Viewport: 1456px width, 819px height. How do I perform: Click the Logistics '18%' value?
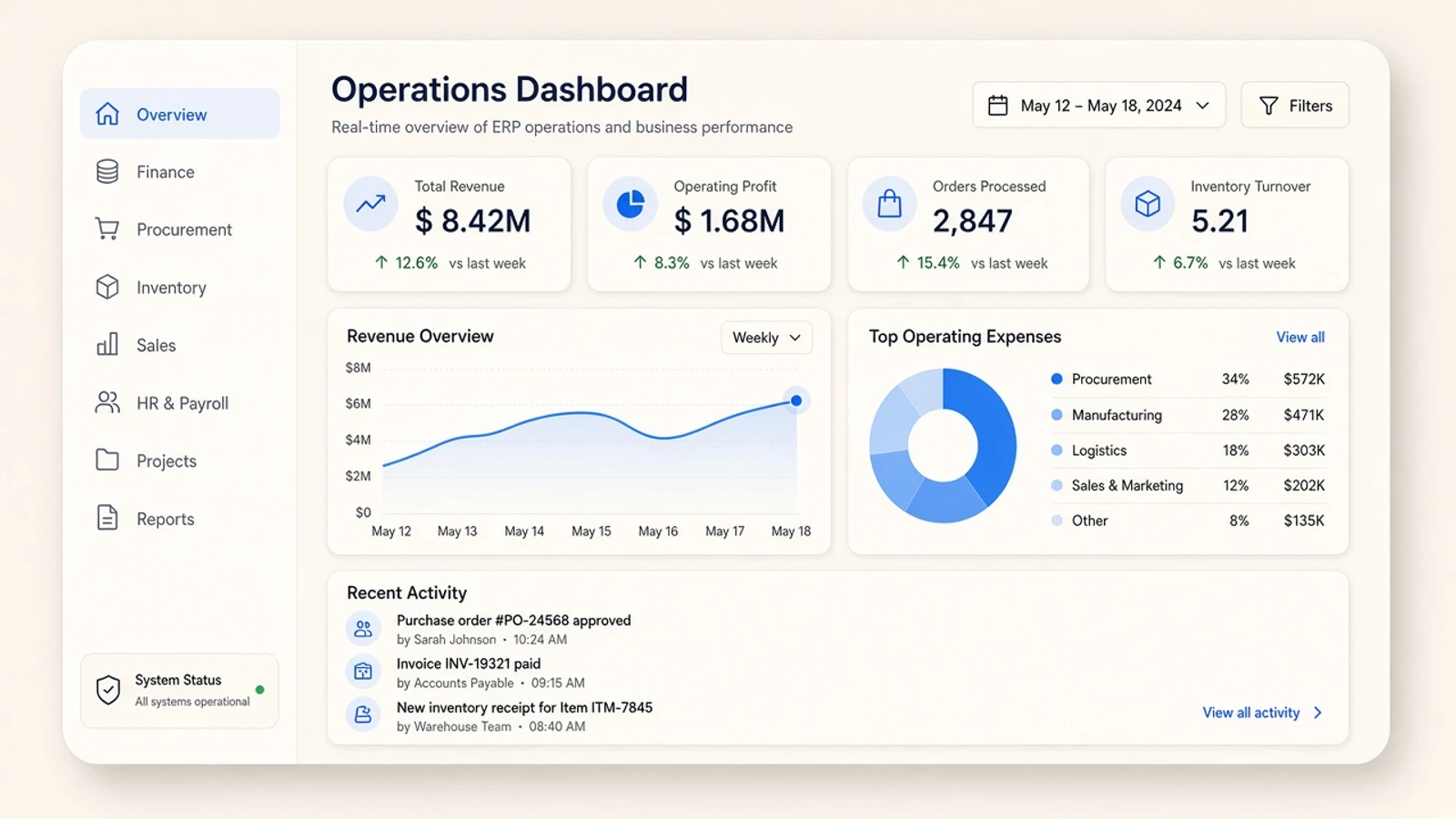[1236, 450]
